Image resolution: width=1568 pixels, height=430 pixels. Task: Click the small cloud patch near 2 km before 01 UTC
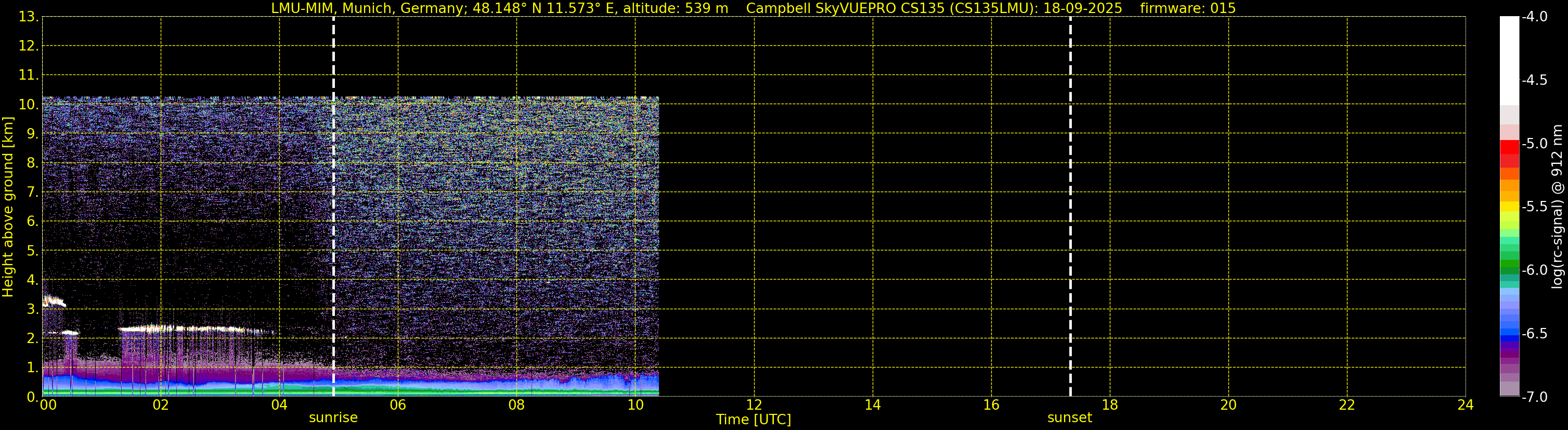(70, 333)
